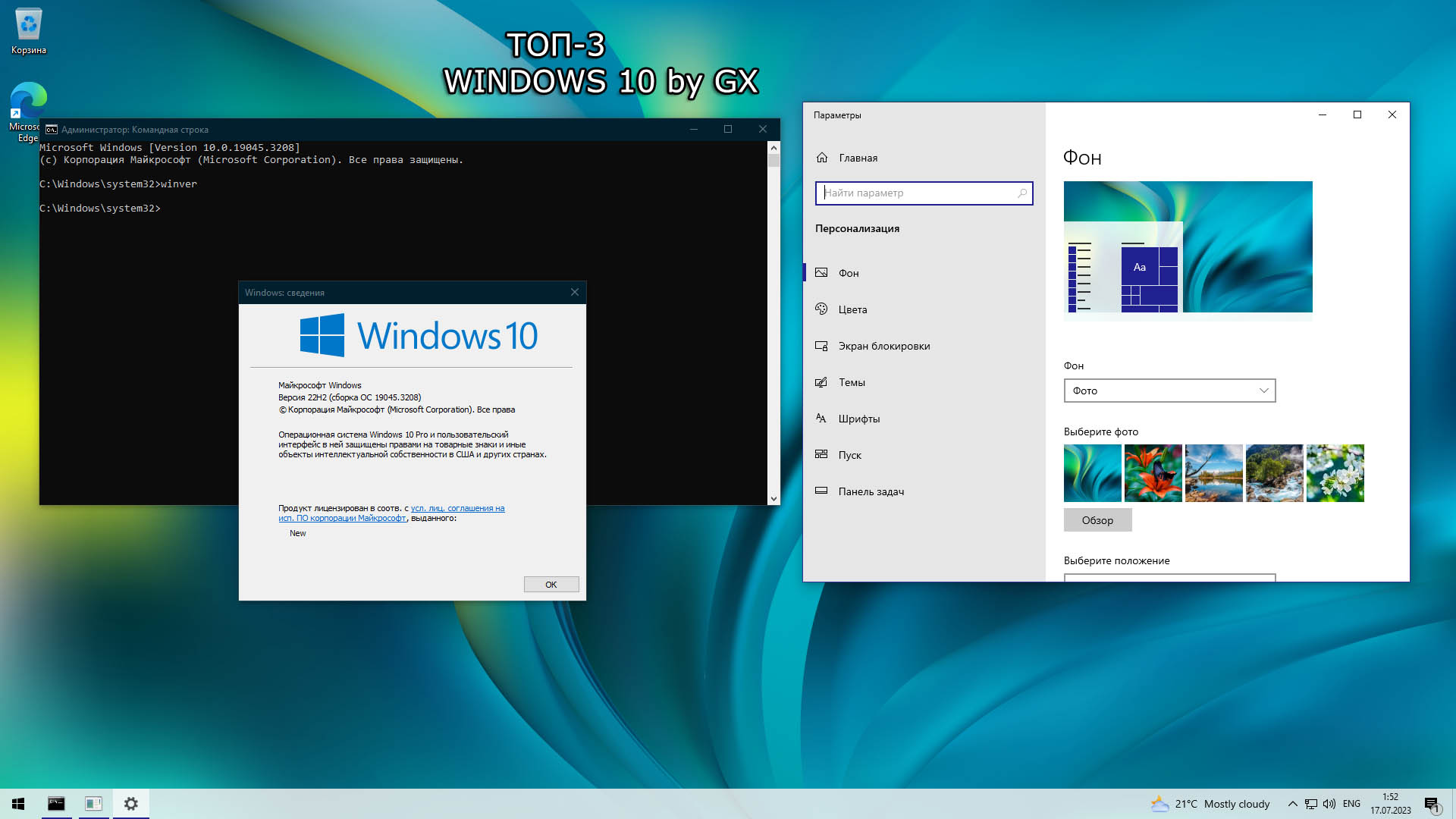Click the network tray icon
This screenshot has height=819, width=1456.
tap(1311, 804)
